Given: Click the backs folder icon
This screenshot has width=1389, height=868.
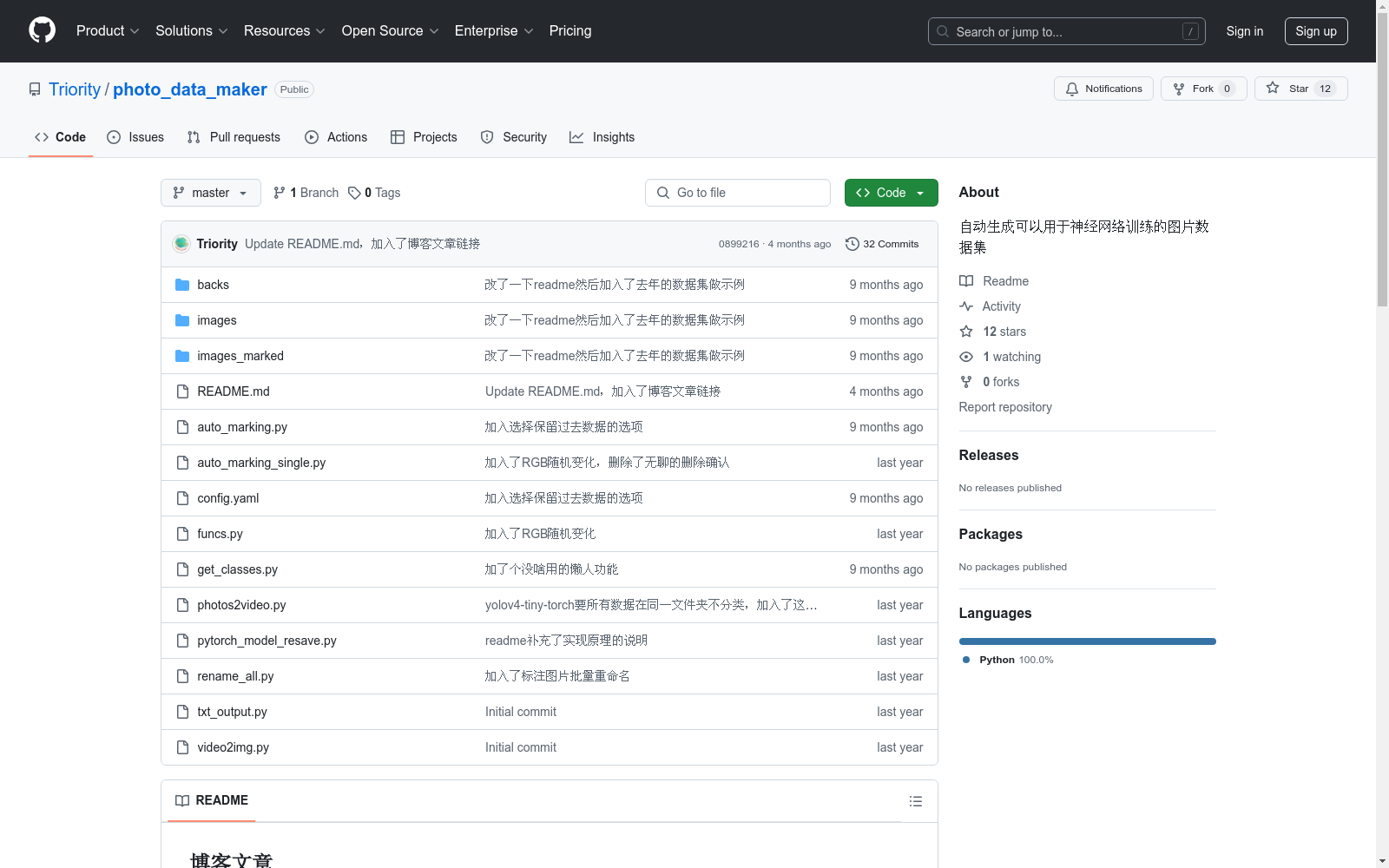Looking at the screenshot, I should click(x=182, y=285).
